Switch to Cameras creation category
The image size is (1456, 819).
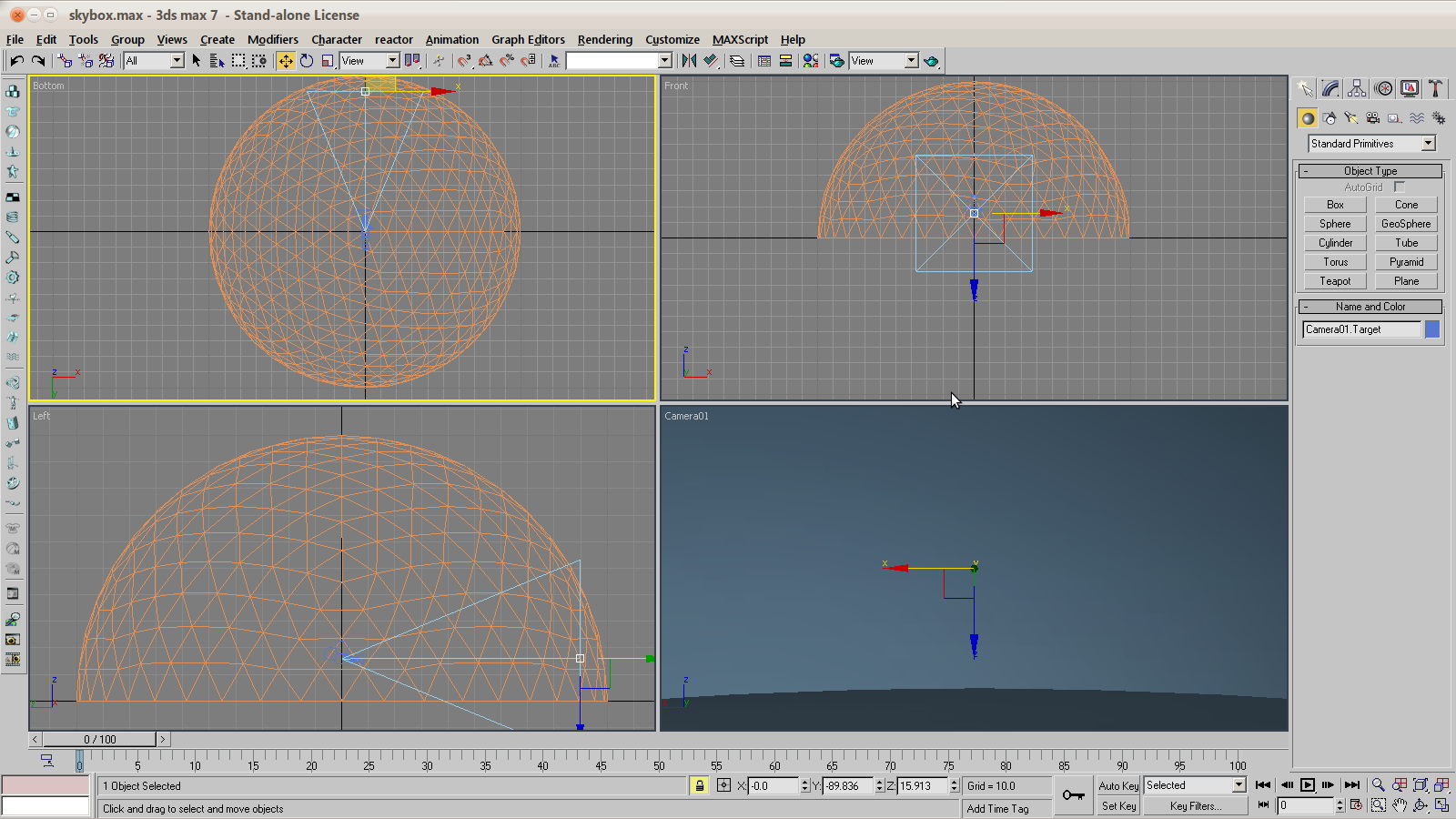click(x=1373, y=118)
